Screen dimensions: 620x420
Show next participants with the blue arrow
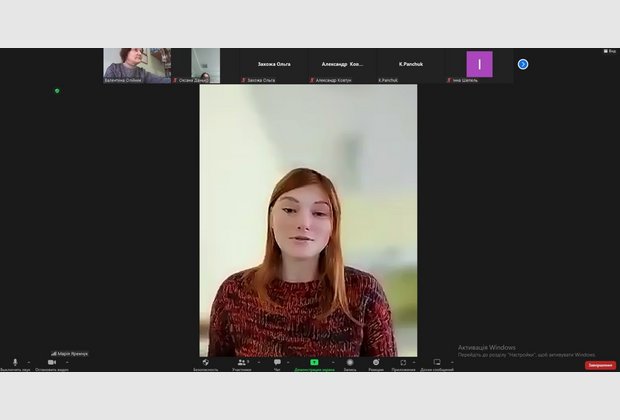[x=522, y=64]
